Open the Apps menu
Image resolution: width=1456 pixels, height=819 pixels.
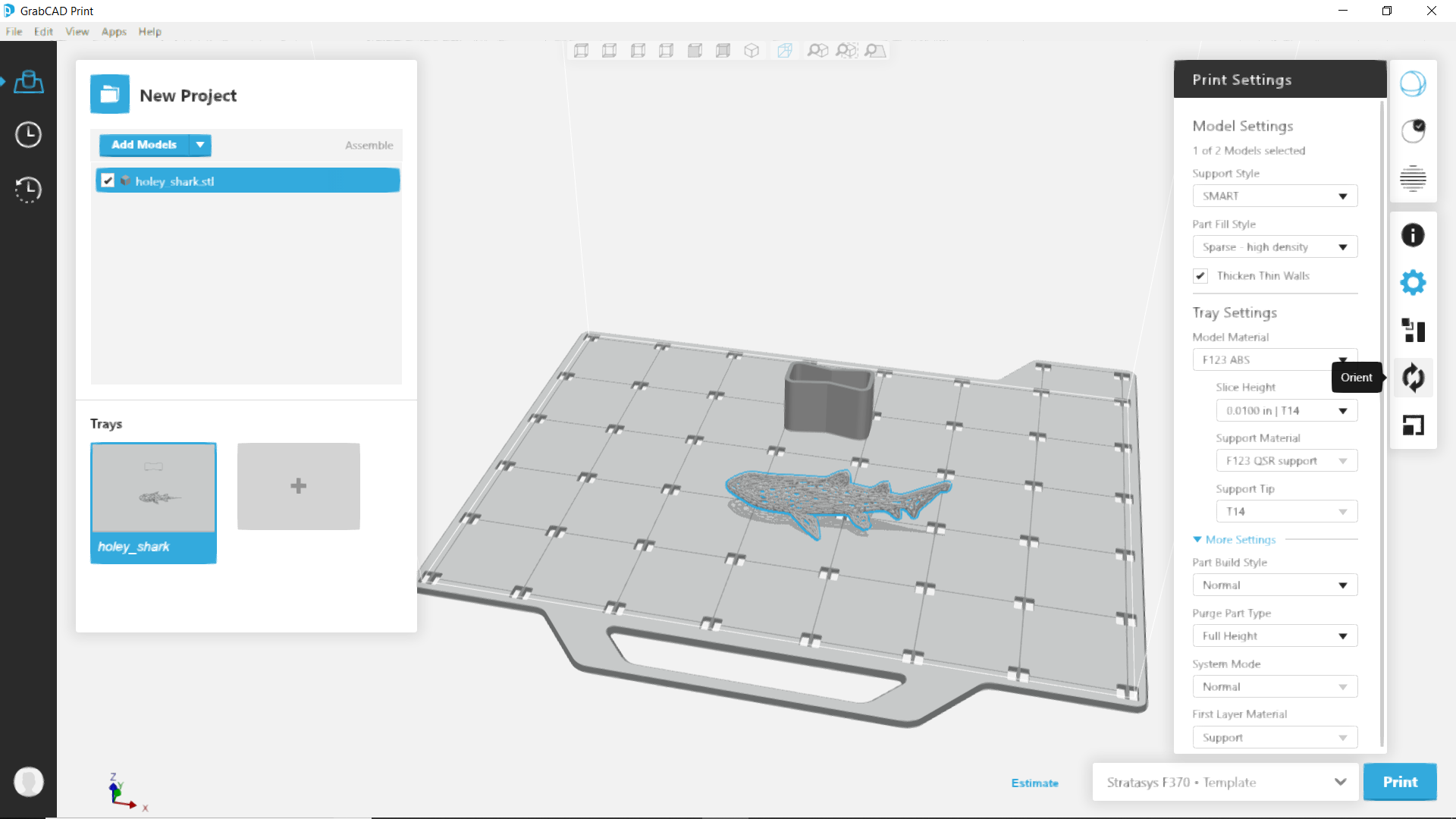(x=114, y=32)
